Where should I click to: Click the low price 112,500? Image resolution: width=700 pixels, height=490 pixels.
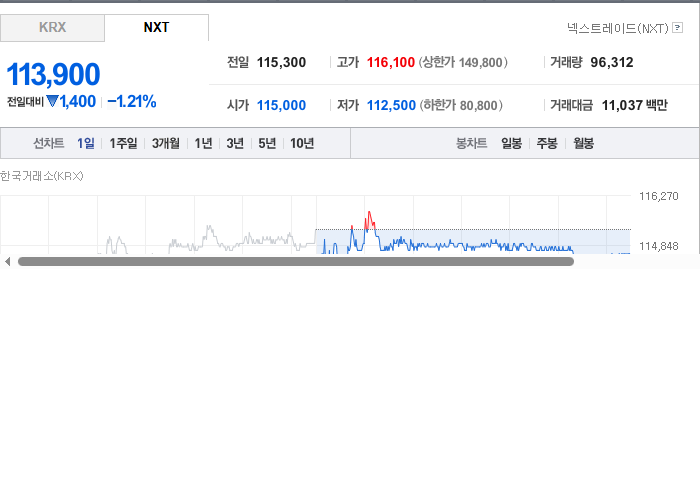(x=391, y=105)
